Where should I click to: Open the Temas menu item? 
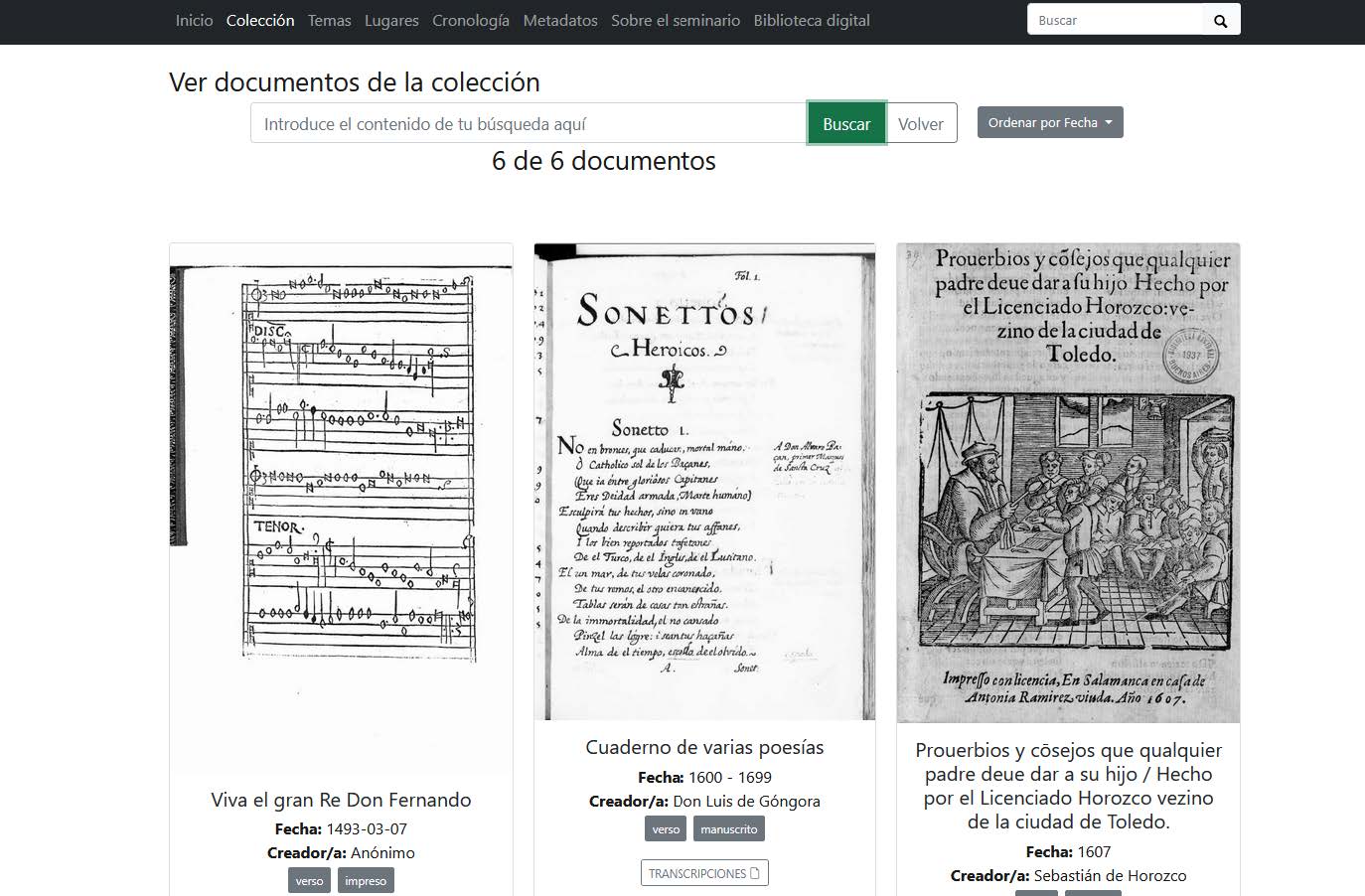tap(329, 20)
